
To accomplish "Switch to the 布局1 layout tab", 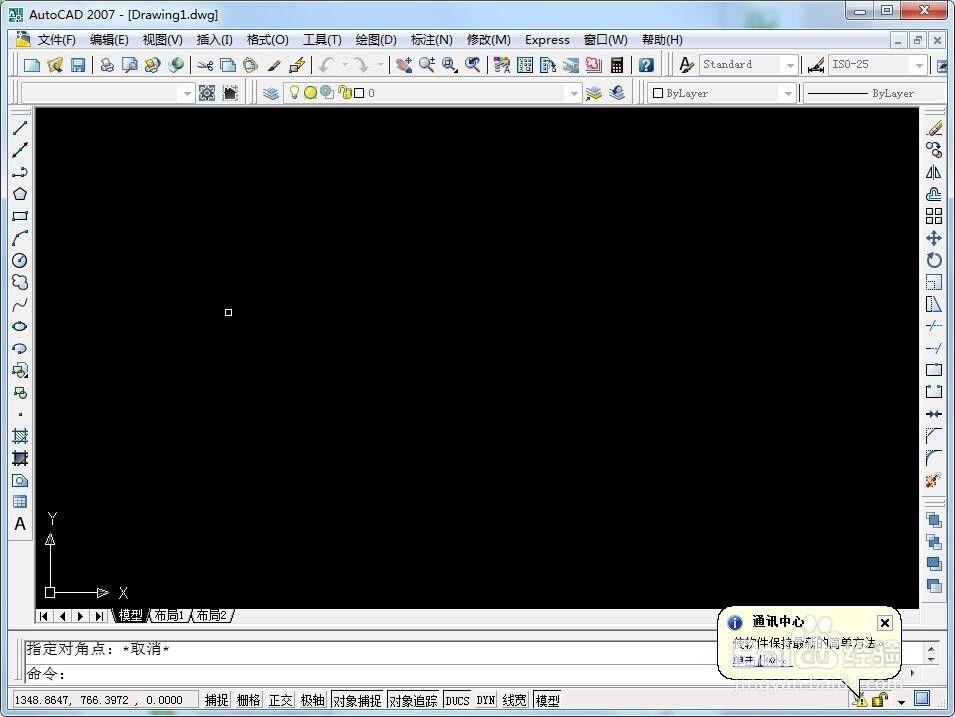I will point(170,615).
